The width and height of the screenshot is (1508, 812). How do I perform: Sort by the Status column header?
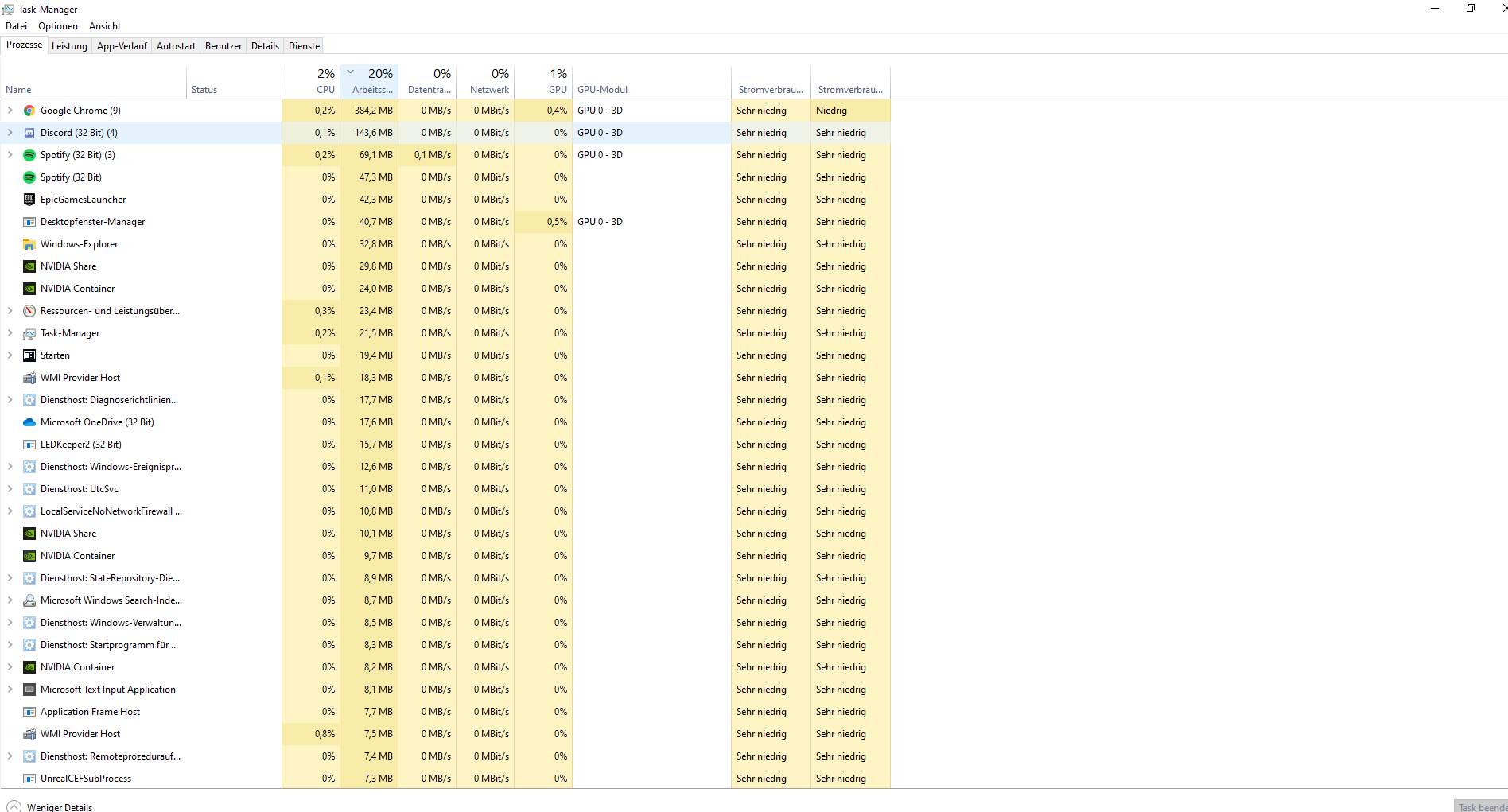tap(234, 82)
